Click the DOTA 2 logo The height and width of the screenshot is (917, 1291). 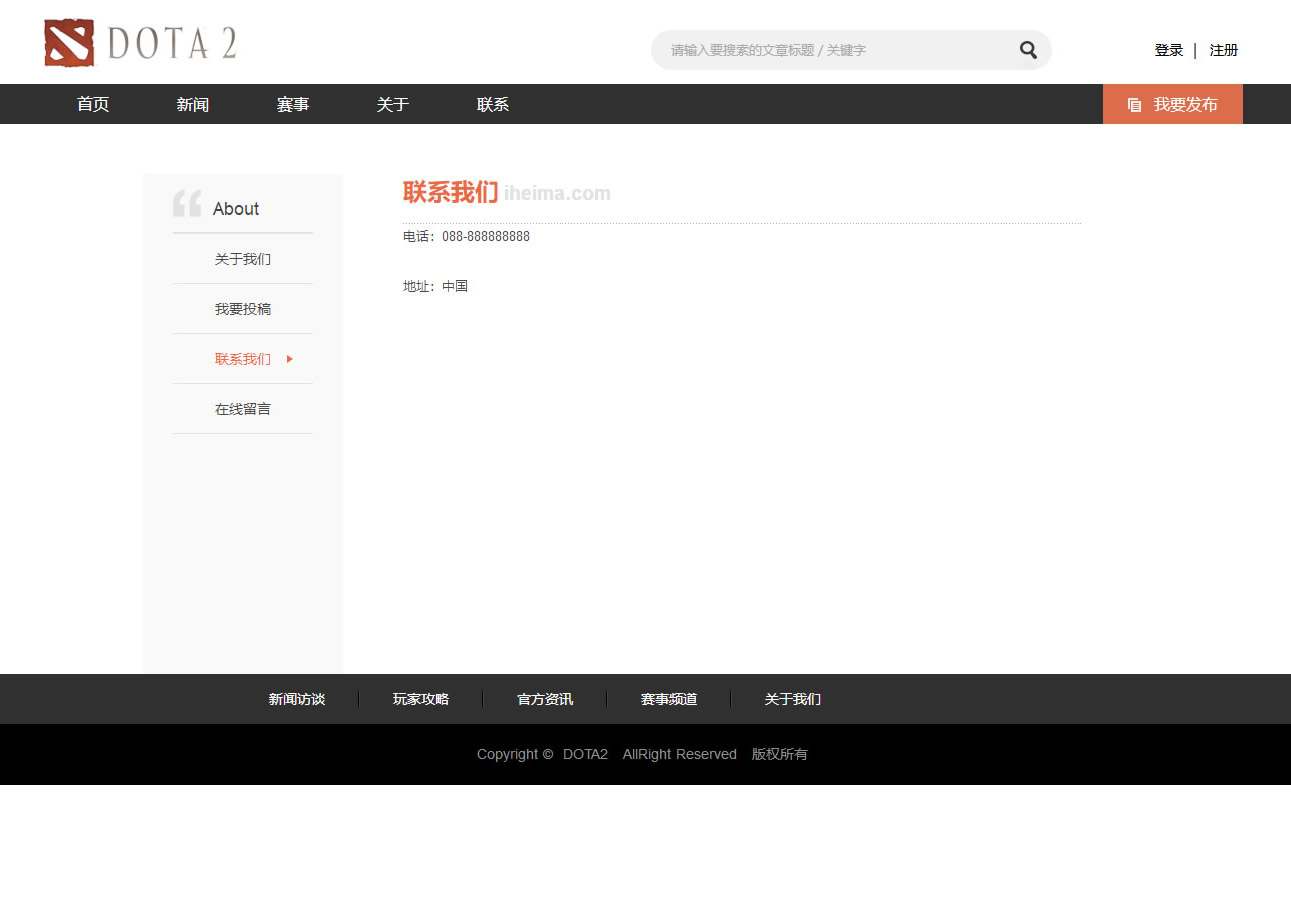[x=140, y=43]
